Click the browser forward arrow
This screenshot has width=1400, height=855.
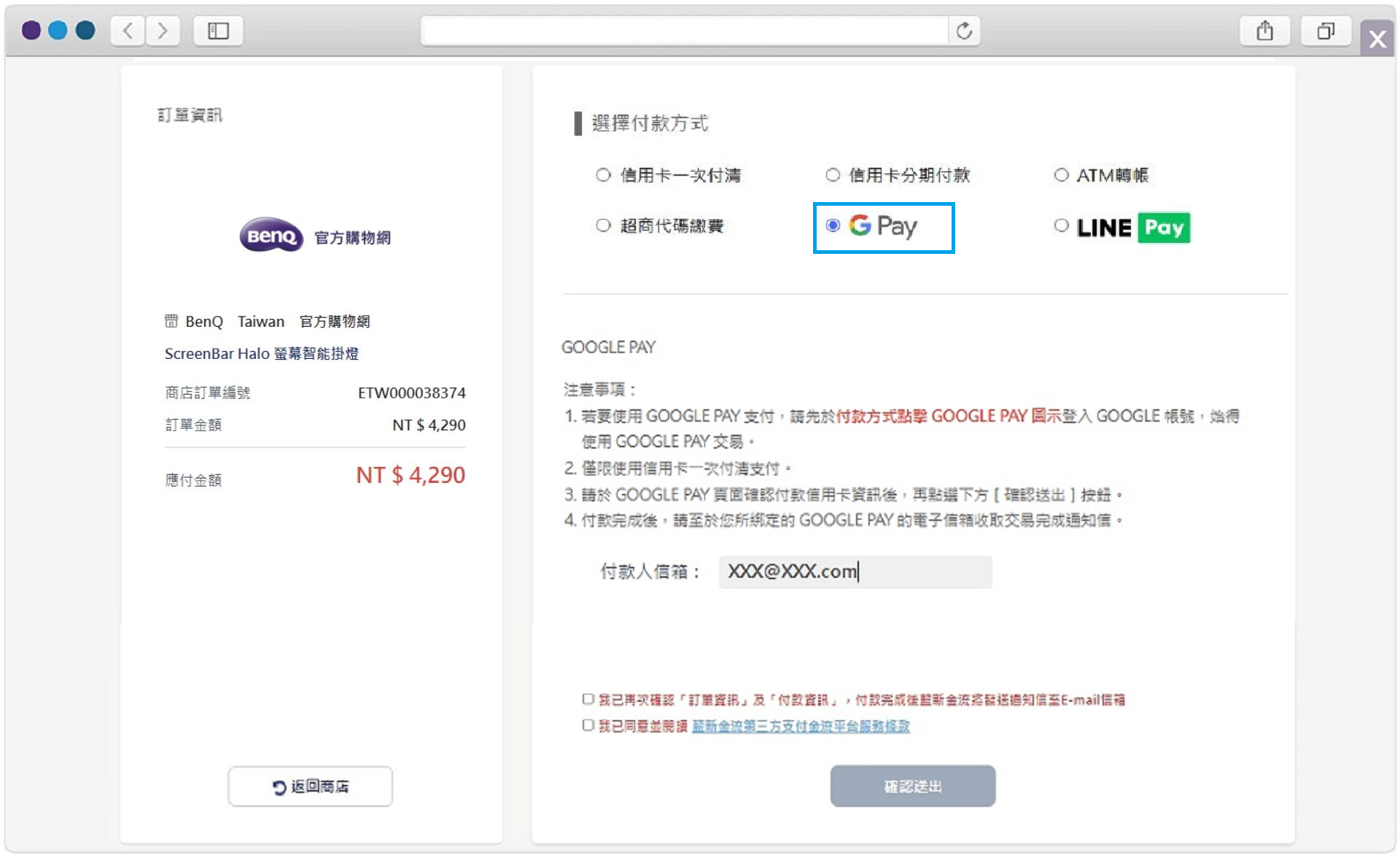[x=163, y=31]
